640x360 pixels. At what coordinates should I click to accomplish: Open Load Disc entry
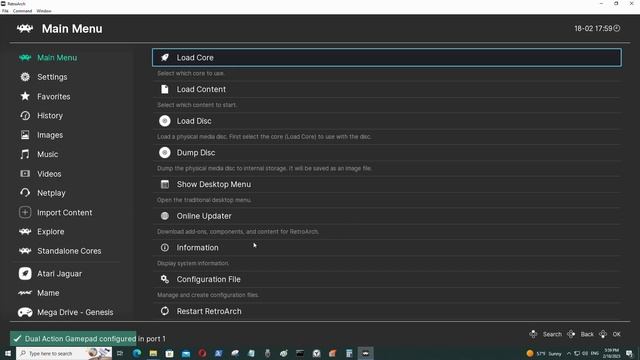coord(387,121)
